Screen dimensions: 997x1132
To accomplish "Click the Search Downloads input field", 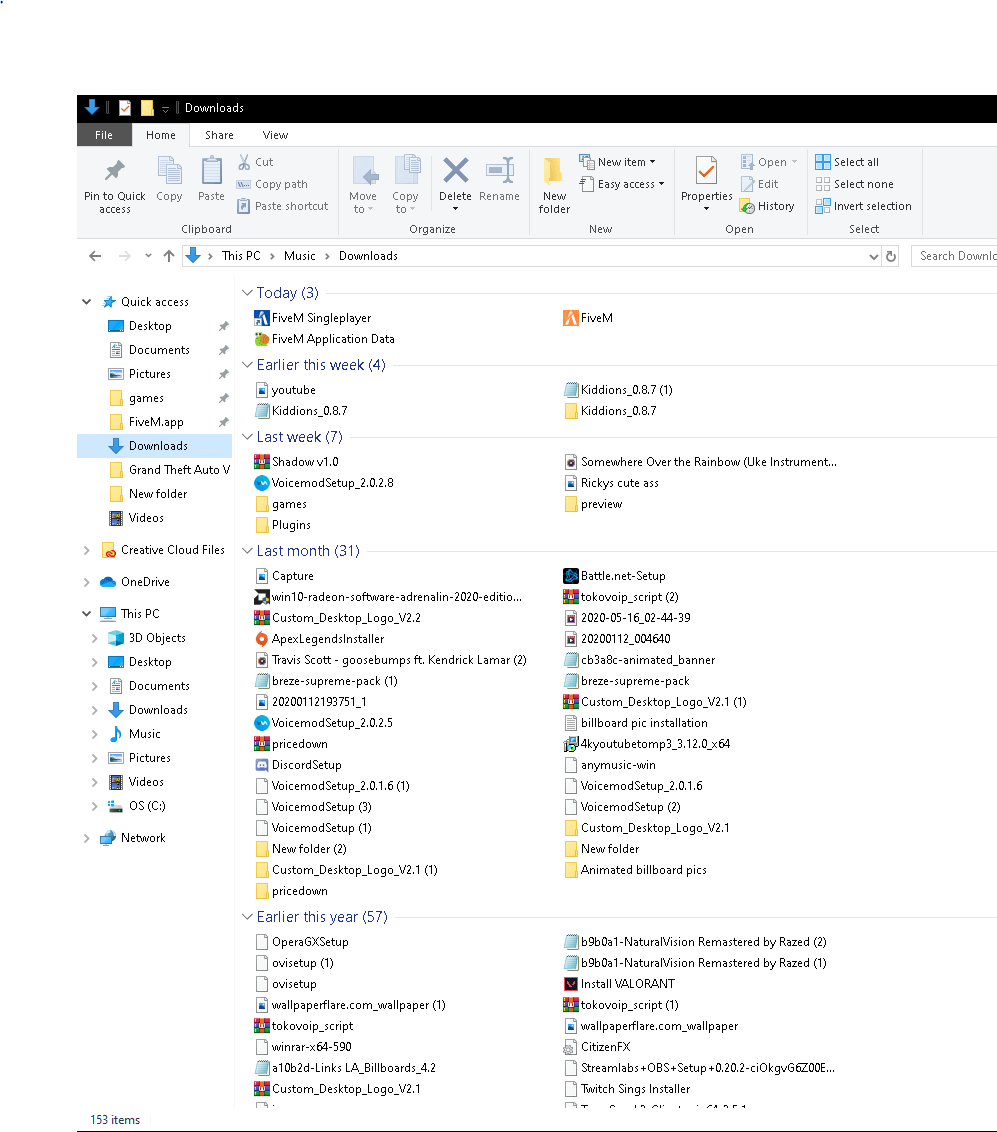I will coord(955,256).
